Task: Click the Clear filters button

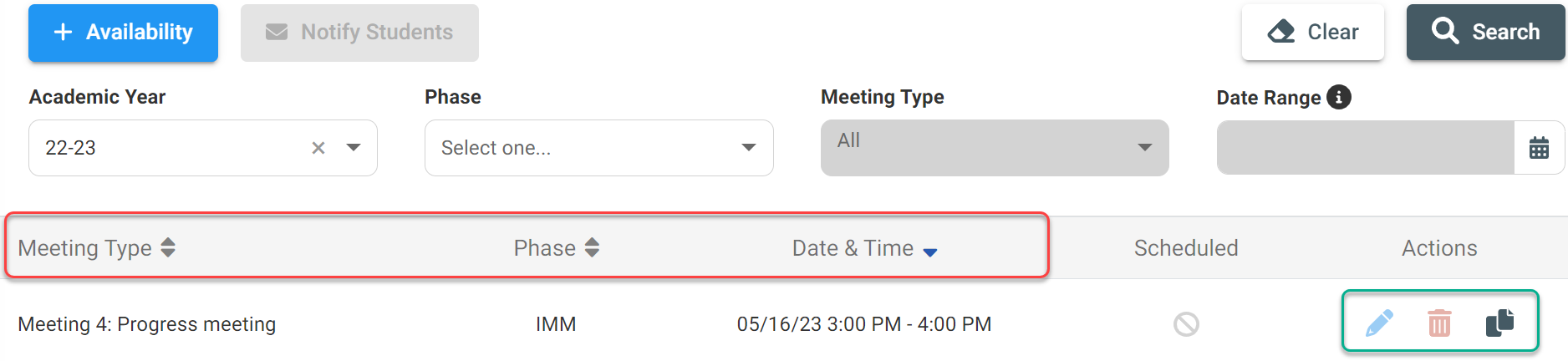Action: click(1312, 33)
